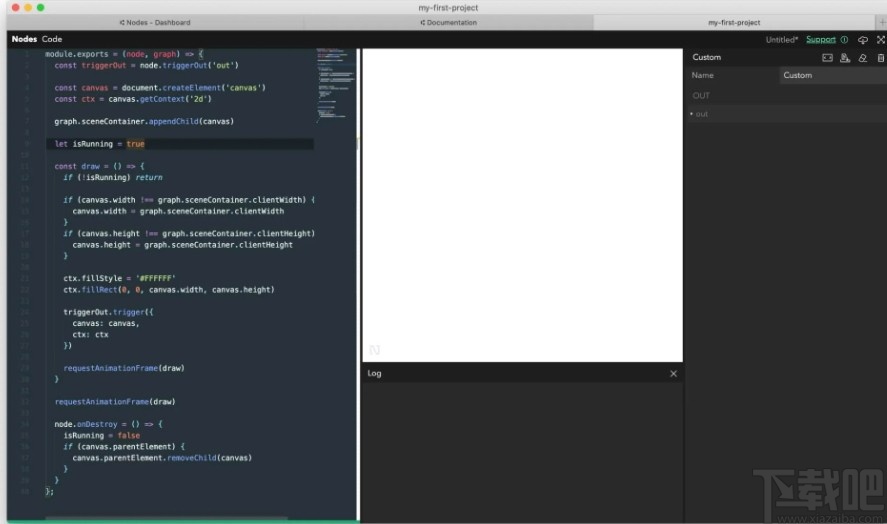887x524 pixels.
Task: Click the Log panel title
Action: click(x=374, y=373)
